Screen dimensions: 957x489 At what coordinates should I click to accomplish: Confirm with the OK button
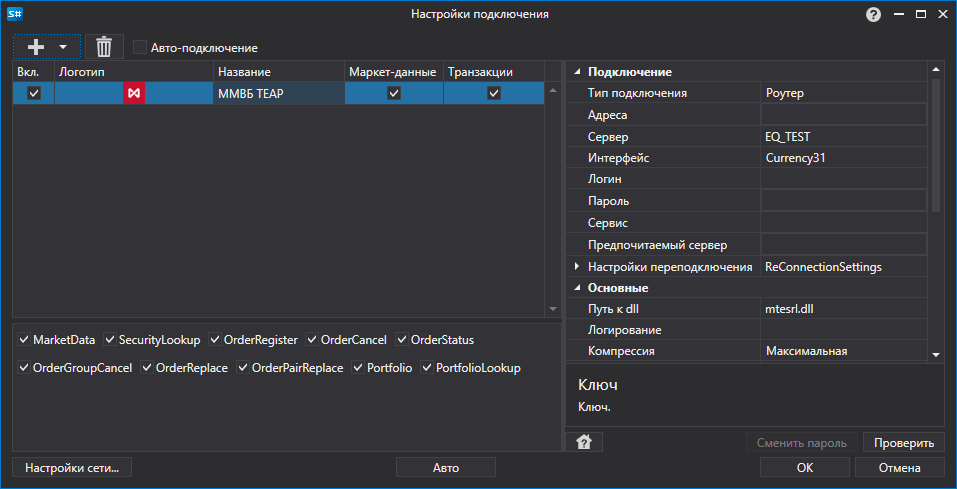point(805,468)
